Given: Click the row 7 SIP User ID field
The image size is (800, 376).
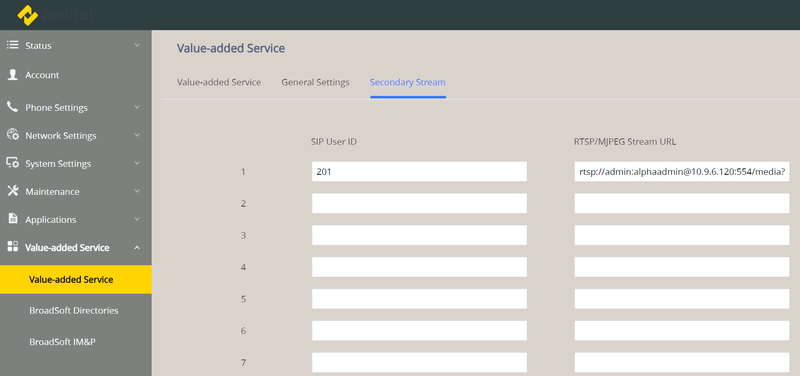Looking at the screenshot, I should pos(419,362).
